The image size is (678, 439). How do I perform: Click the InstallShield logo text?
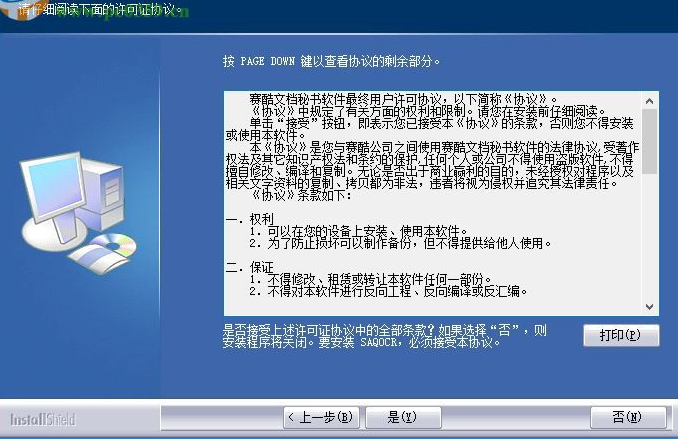43,419
